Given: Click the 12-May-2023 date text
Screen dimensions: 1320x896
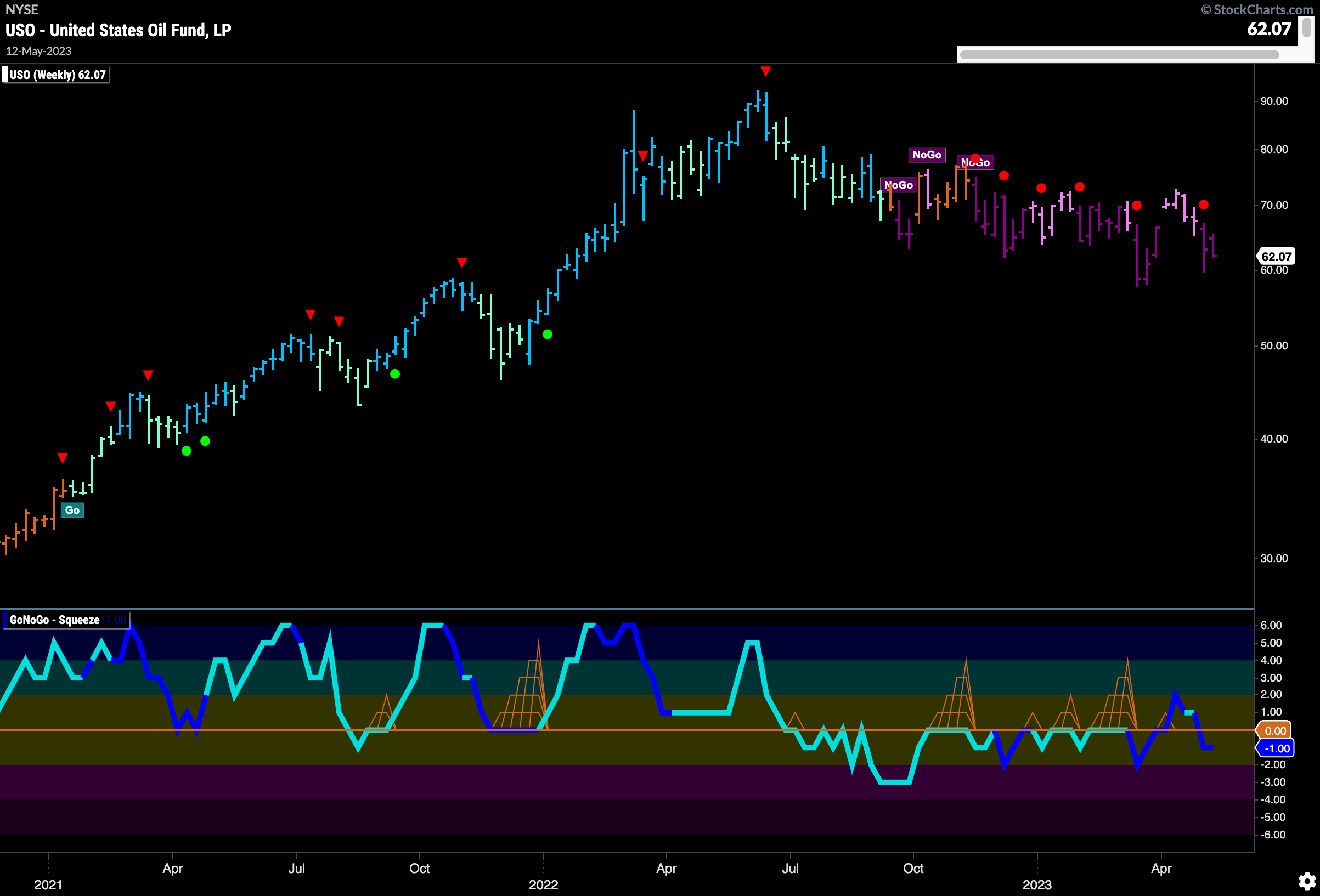Looking at the screenshot, I should [x=38, y=51].
